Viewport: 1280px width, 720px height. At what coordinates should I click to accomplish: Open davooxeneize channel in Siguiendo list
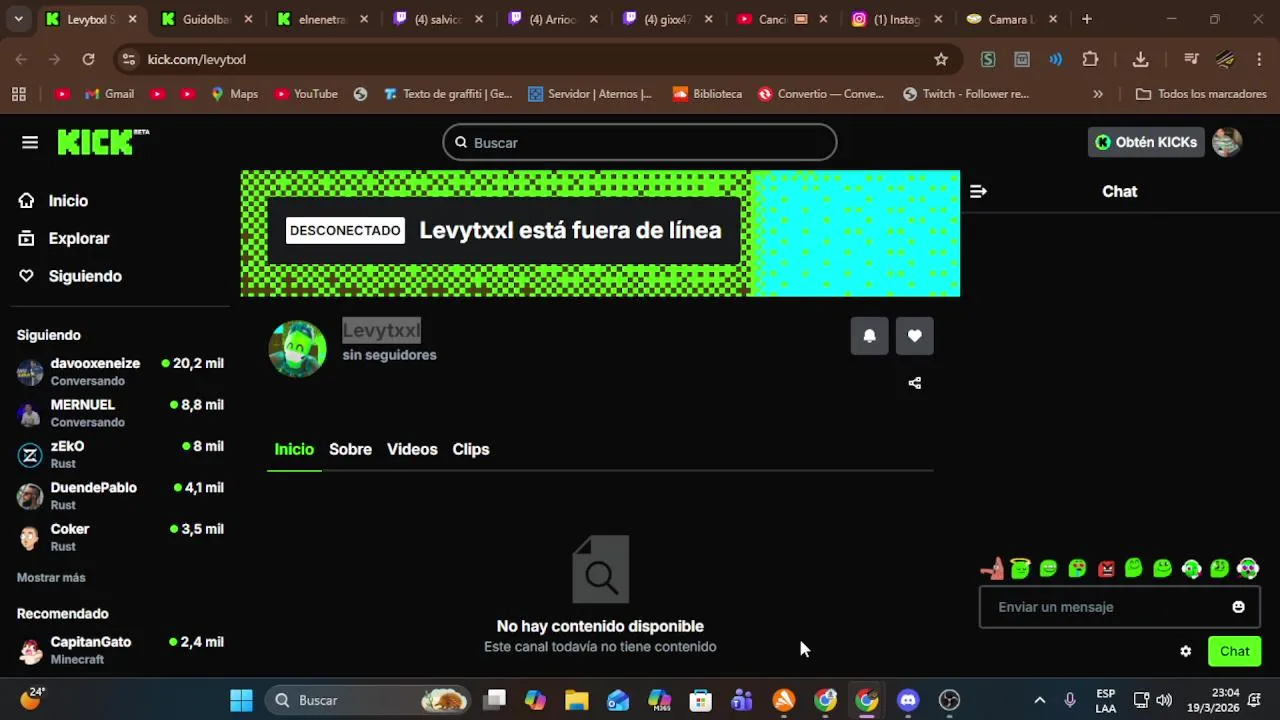coord(120,372)
